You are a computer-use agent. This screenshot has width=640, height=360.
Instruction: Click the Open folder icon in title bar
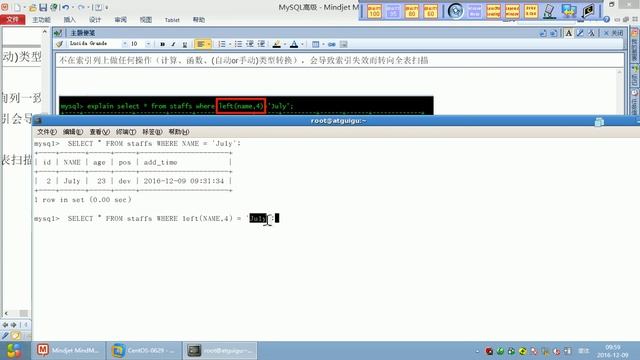(33, 7)
